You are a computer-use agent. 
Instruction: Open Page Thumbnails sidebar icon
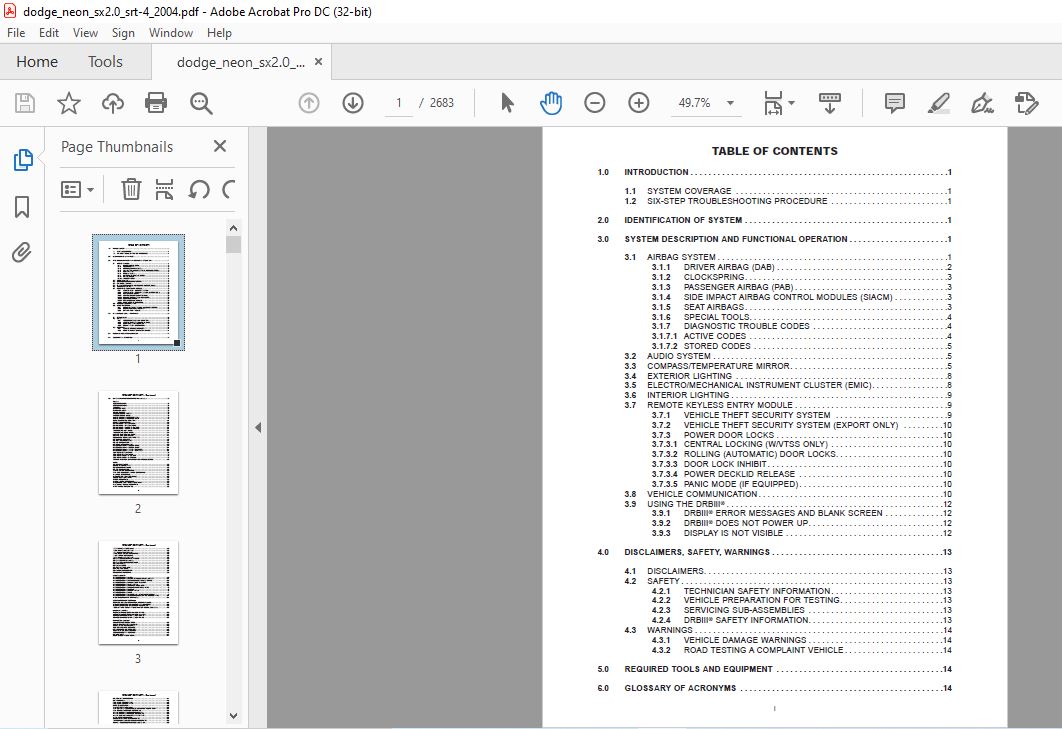22,160
